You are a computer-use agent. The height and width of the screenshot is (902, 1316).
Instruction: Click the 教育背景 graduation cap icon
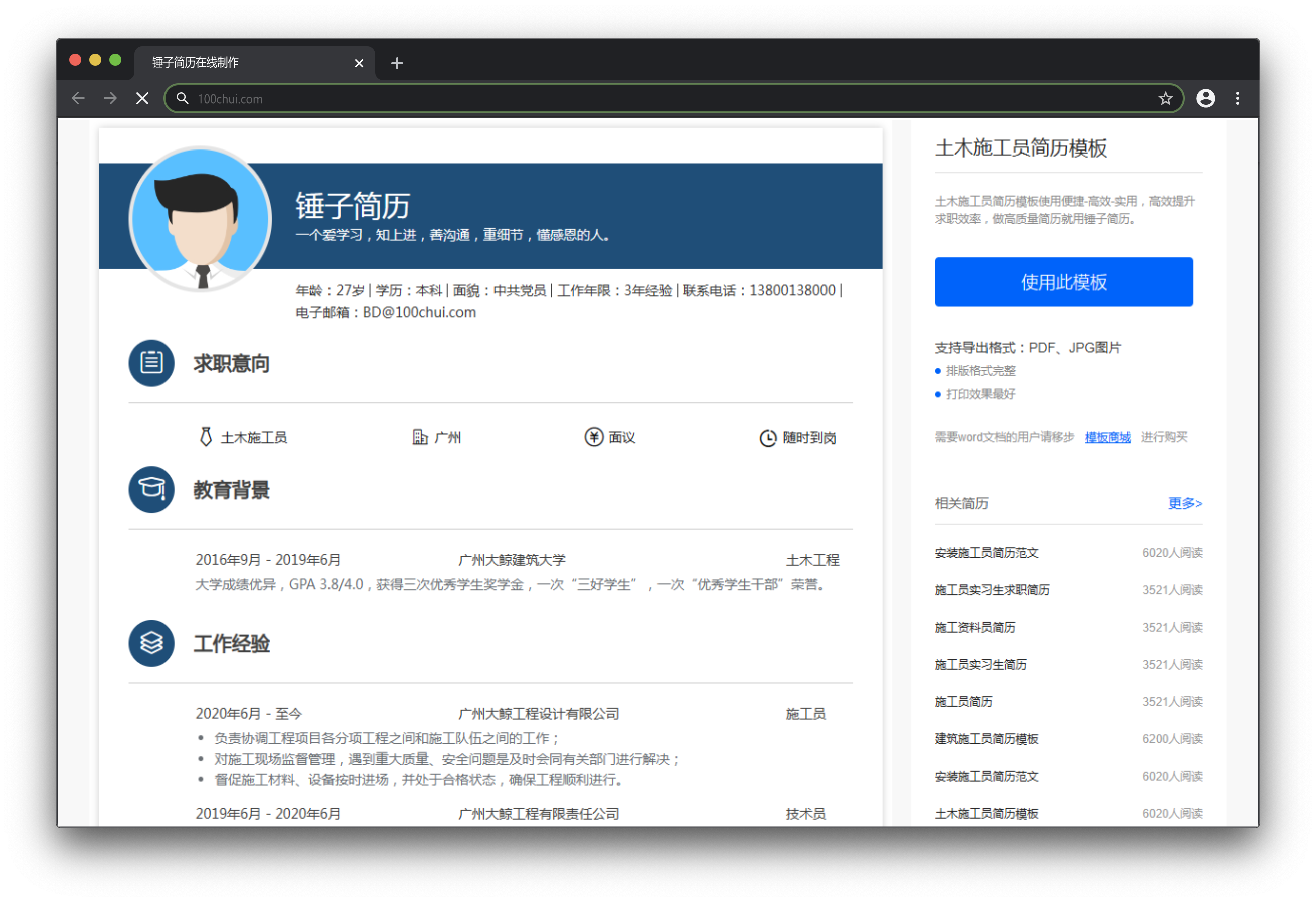[x=151, y=489]
